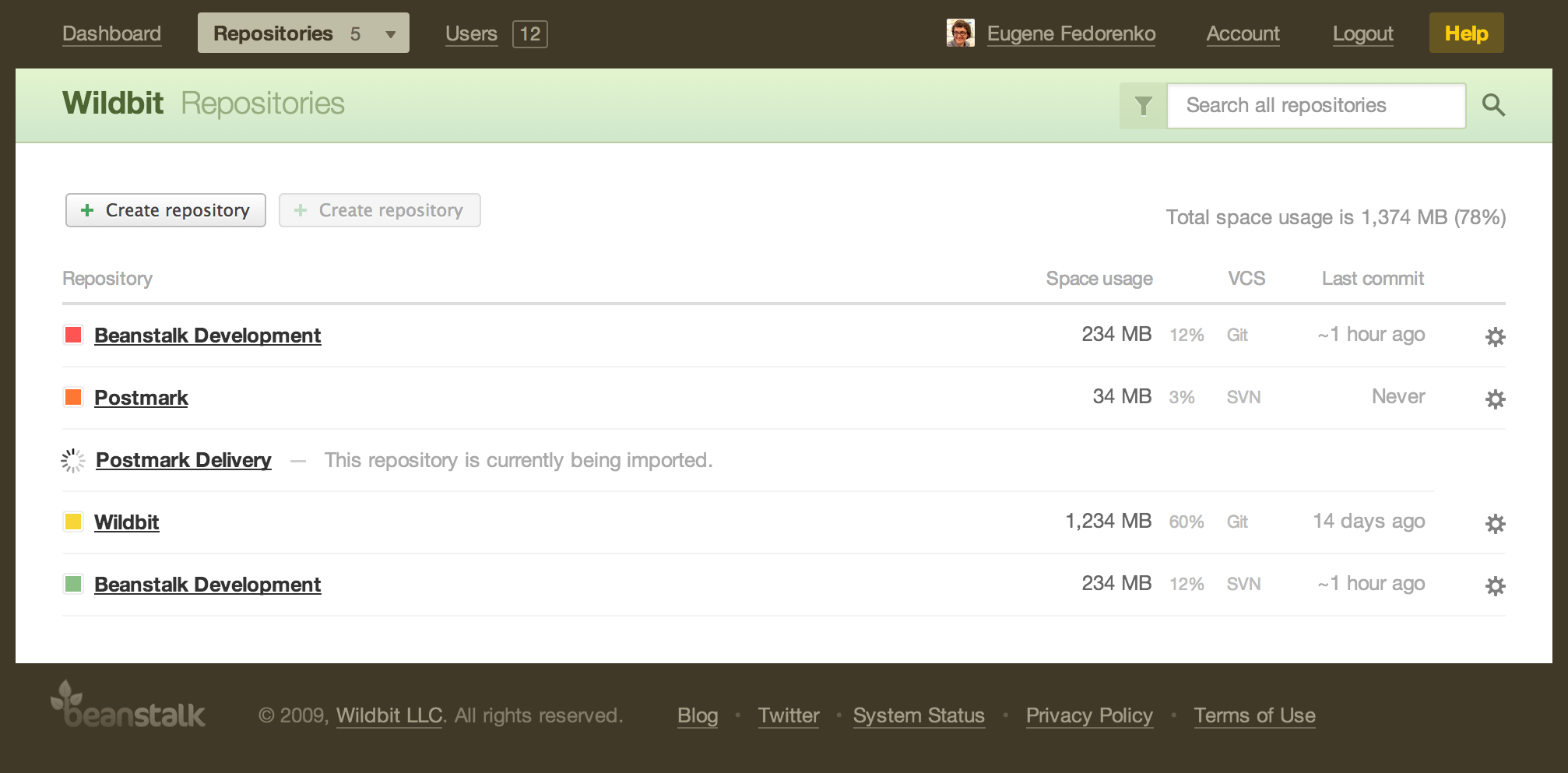Click the 3% usage value

[x=1182, y=397]
